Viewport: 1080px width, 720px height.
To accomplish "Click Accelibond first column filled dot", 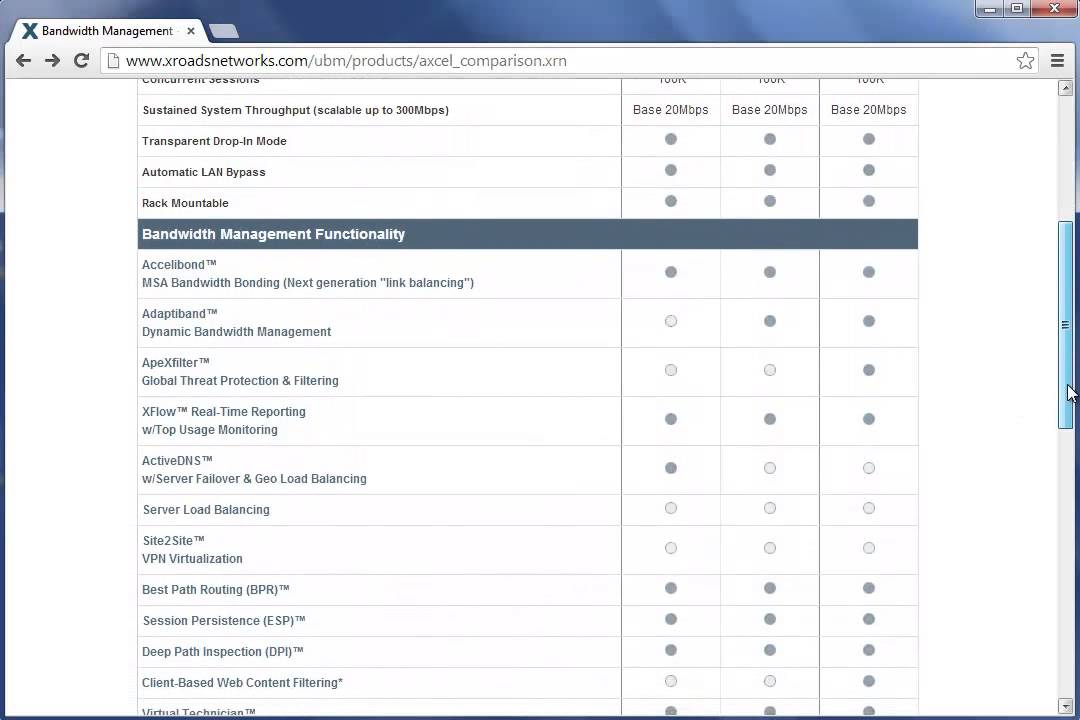I will [671, 272].
